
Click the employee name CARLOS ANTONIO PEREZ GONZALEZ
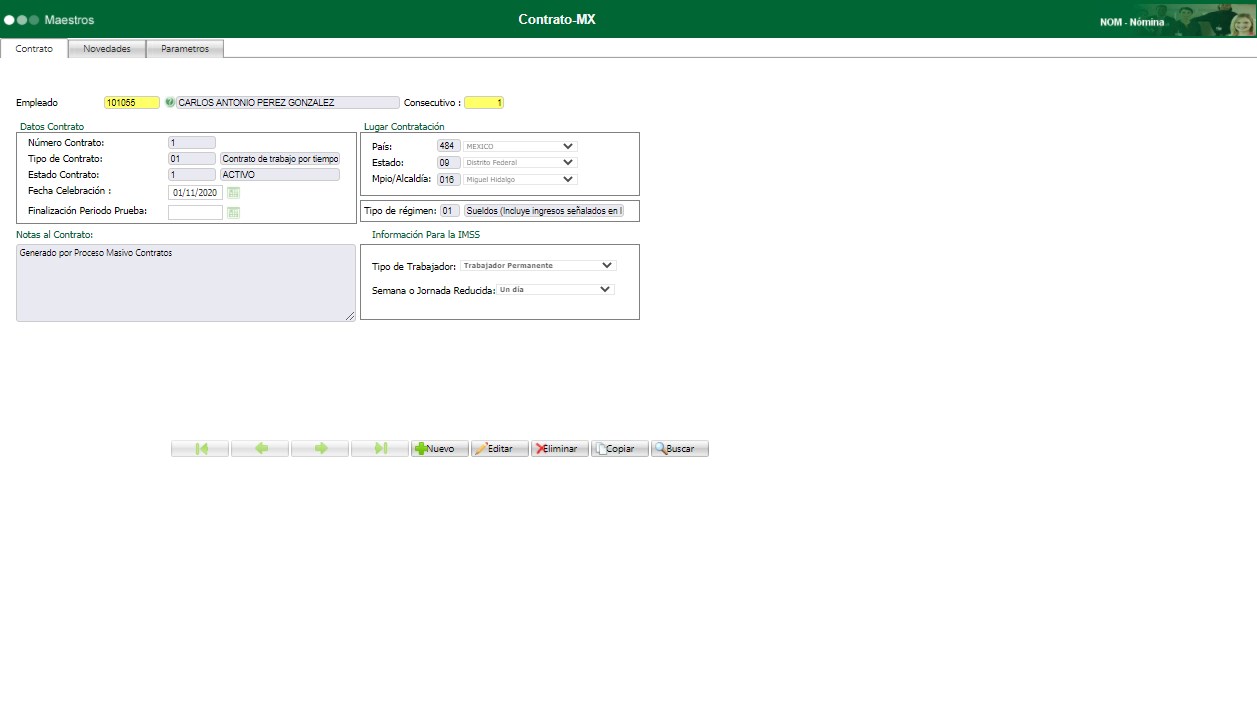pyautogui.click(x=288, y=102)
